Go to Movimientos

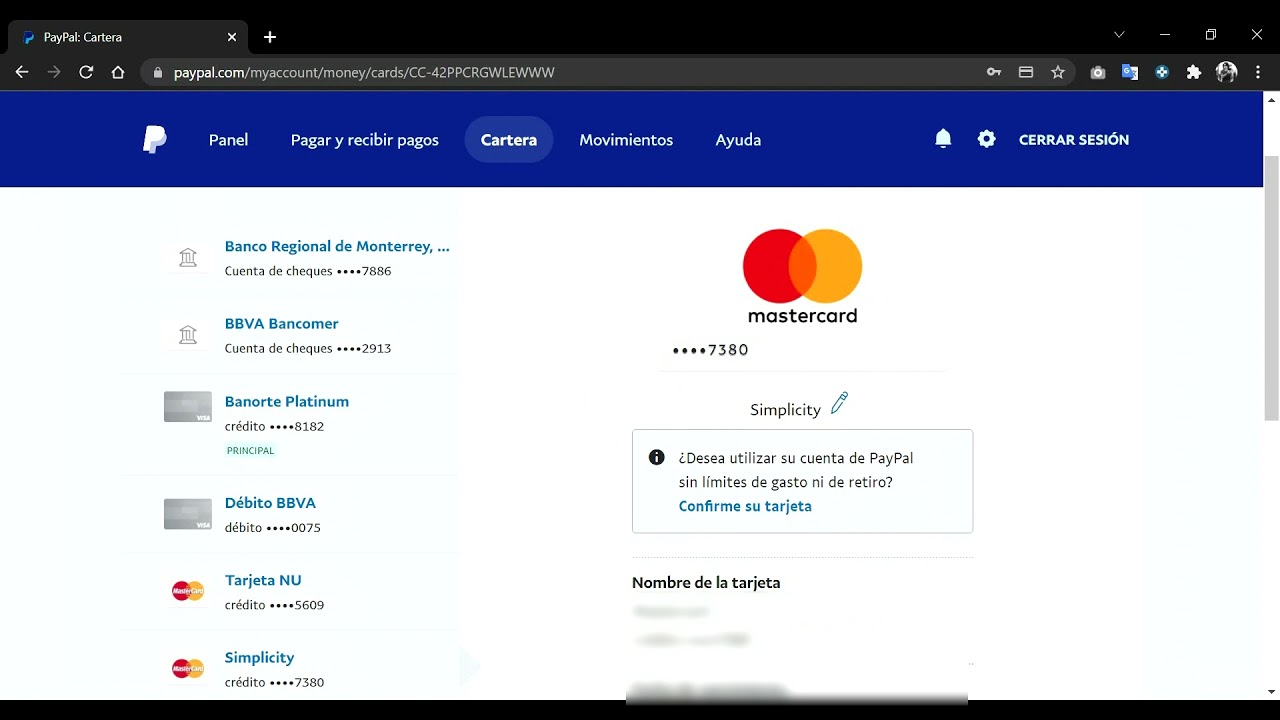(626, 140)
